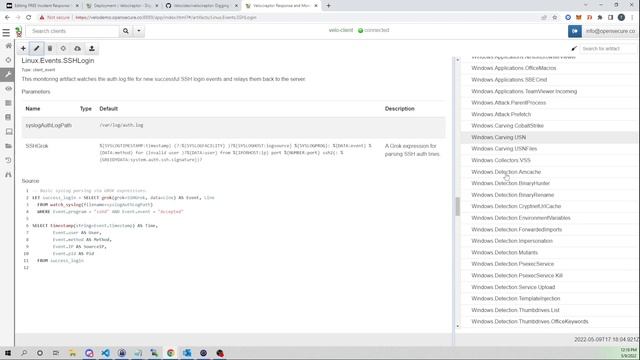Open the hamburger navigation menu
This screenshot has width=640, height=360.
click(6, 32)
